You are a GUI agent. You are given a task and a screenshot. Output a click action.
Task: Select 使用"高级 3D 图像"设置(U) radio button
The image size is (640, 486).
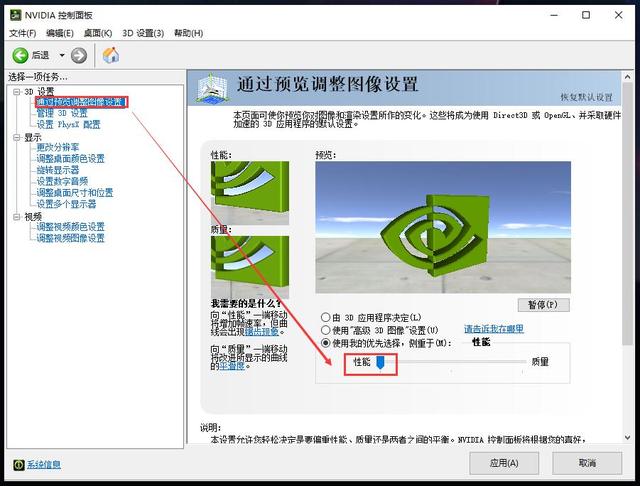pos(325,330)
